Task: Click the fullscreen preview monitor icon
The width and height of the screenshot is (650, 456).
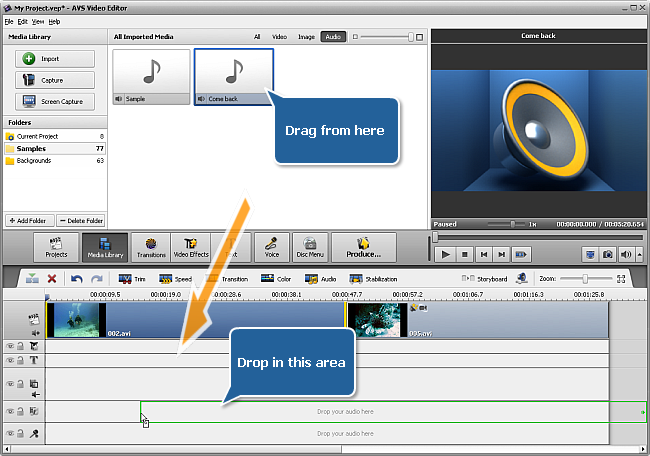Action: 590,254
